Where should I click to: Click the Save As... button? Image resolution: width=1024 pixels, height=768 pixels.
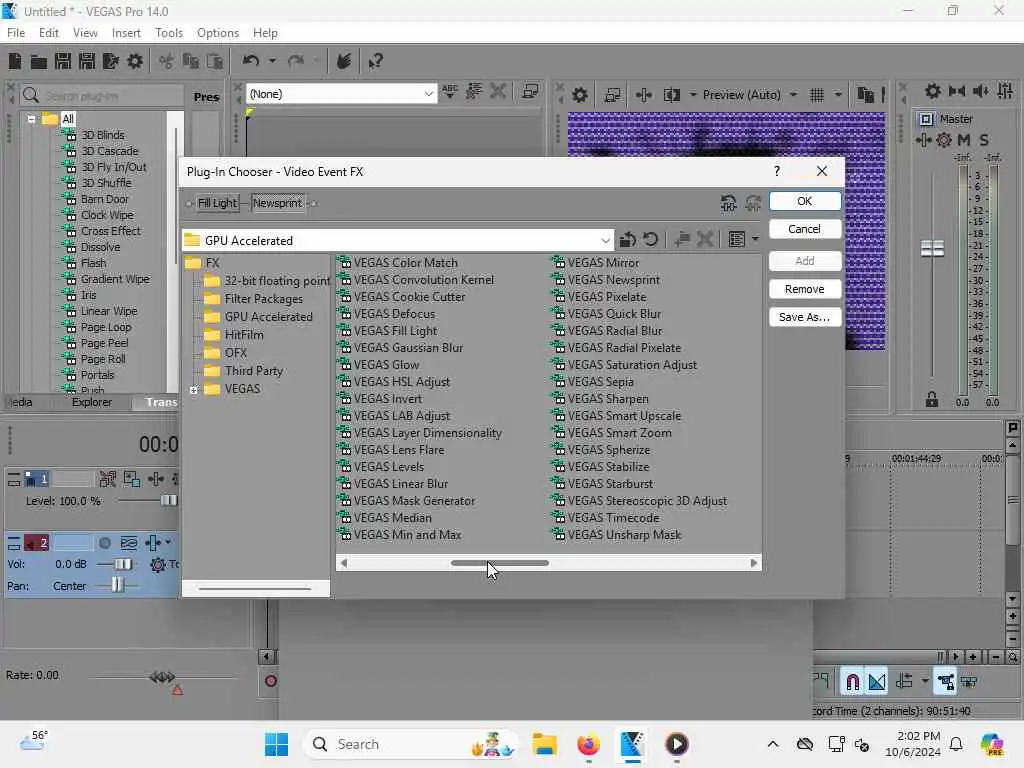point(805,317)
